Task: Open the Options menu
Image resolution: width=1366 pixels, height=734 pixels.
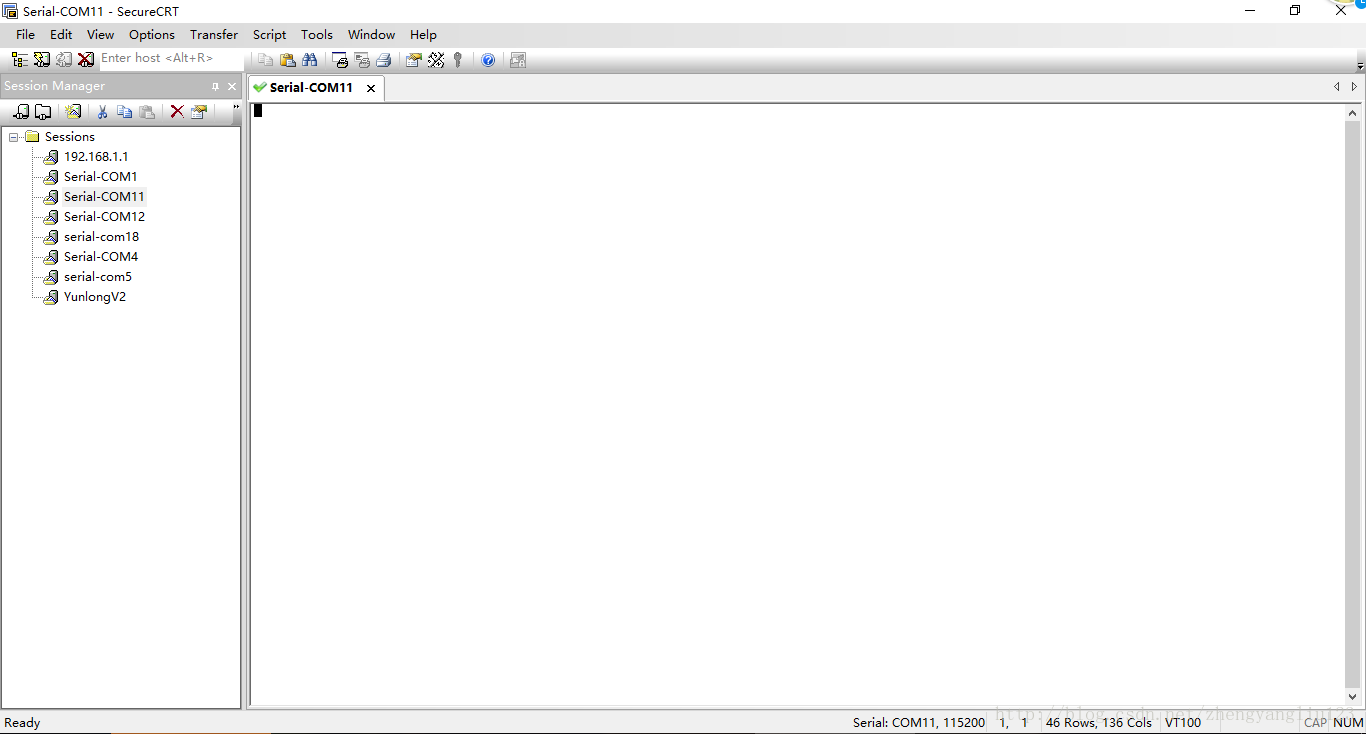Action: click(152, 35)
